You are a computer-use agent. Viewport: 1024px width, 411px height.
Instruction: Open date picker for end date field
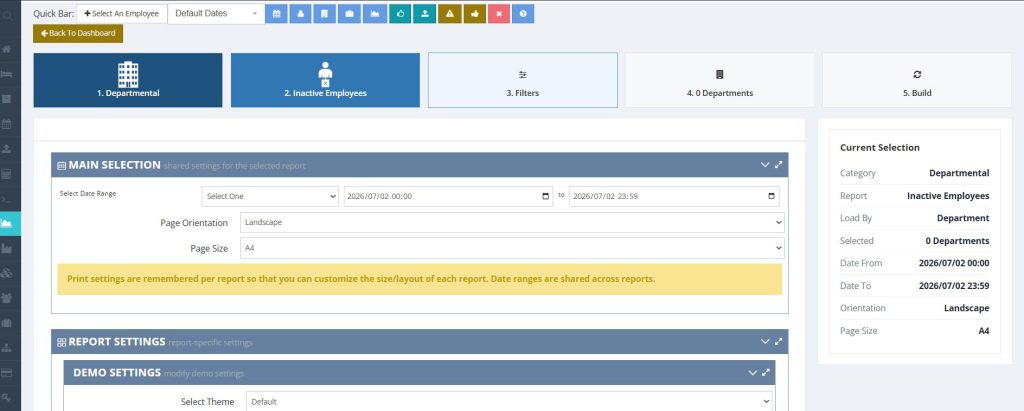(x=771, y=196)
